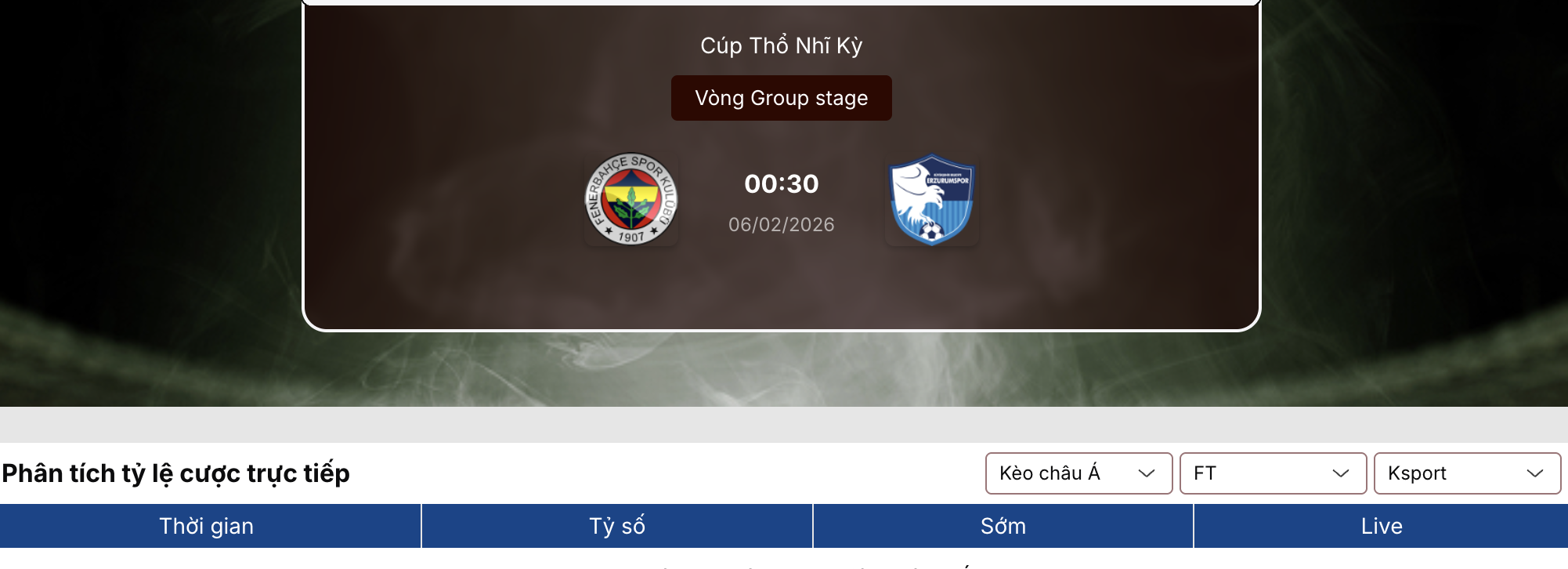Click the chevron arrow beside FT
Viewport: 1568px width, 569px height.
coord(1340,473)
